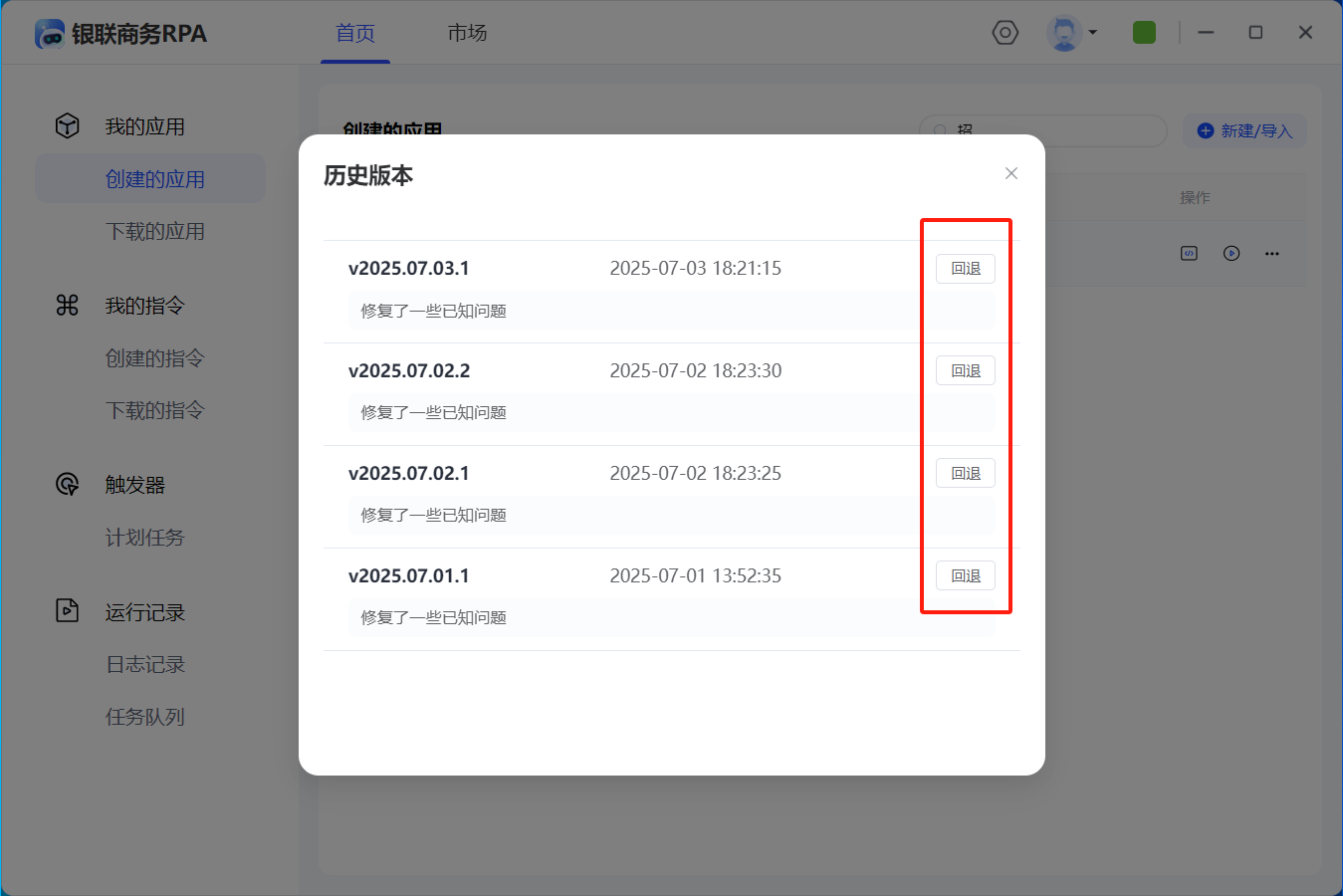This screenshot has height=896, width=1343.
Task: Open 日志记录 in the sidebar
Action: [x=145, y=664]
